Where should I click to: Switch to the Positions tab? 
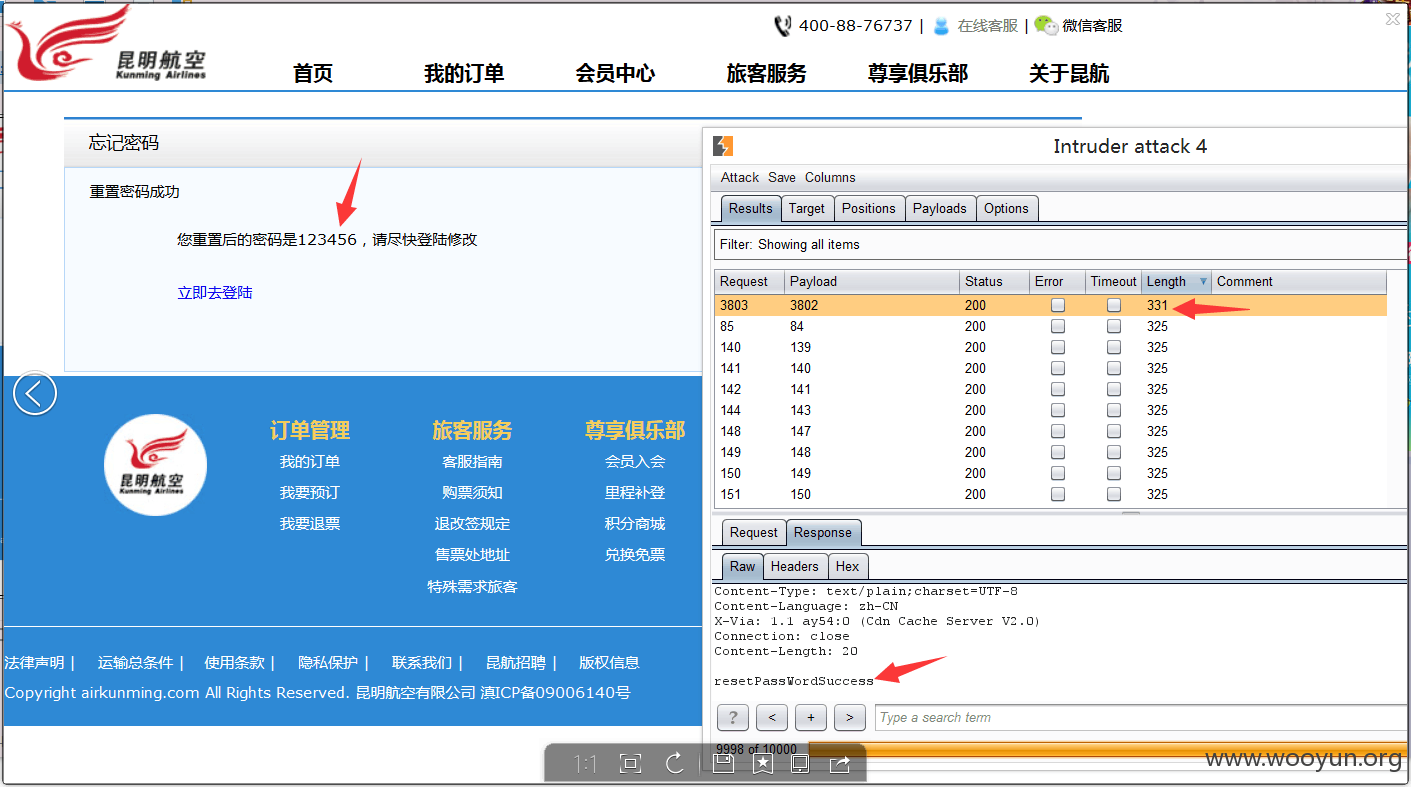[868, 208]
